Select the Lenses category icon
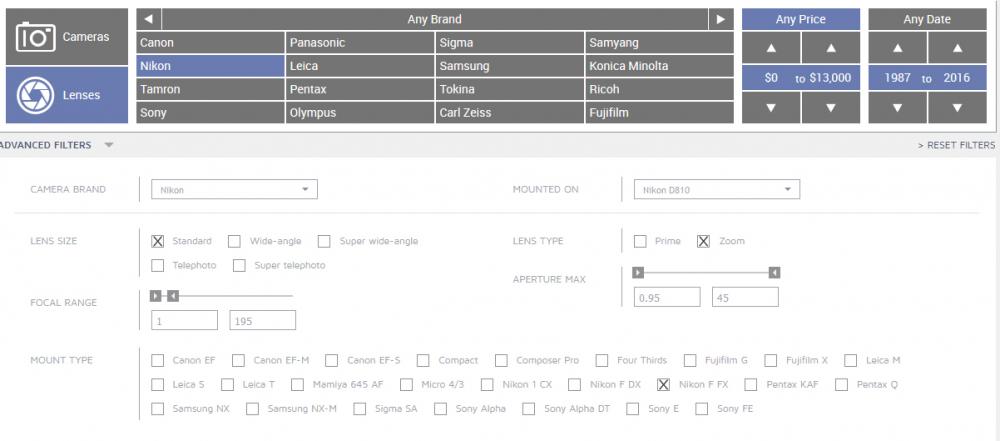The height and width of the screenshot is (441, 1000). (35, 95)
